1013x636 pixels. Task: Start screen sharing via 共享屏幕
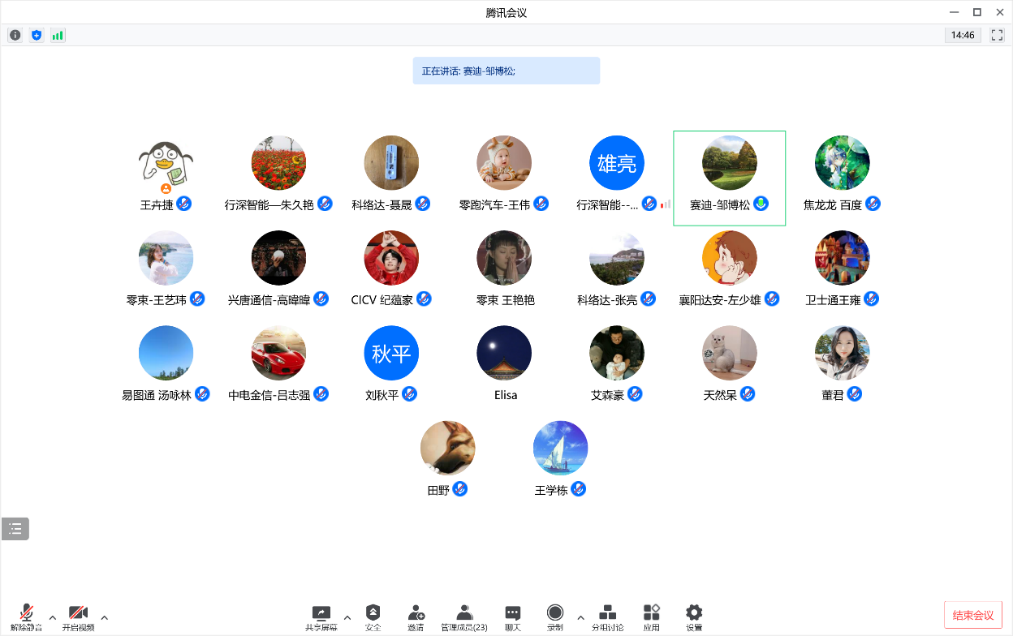tap(321, 617)
